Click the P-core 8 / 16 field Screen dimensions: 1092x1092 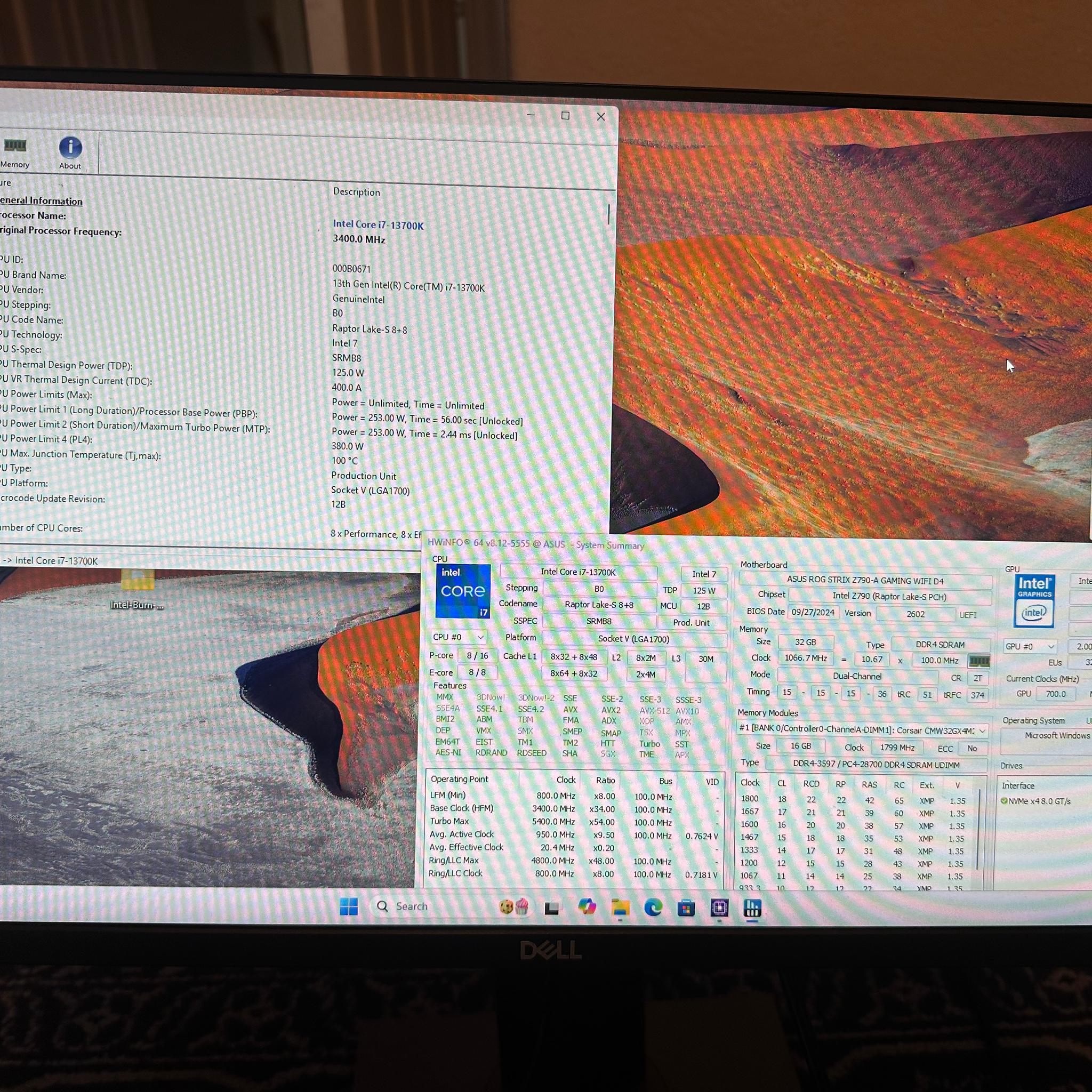(x=478, y=656)
